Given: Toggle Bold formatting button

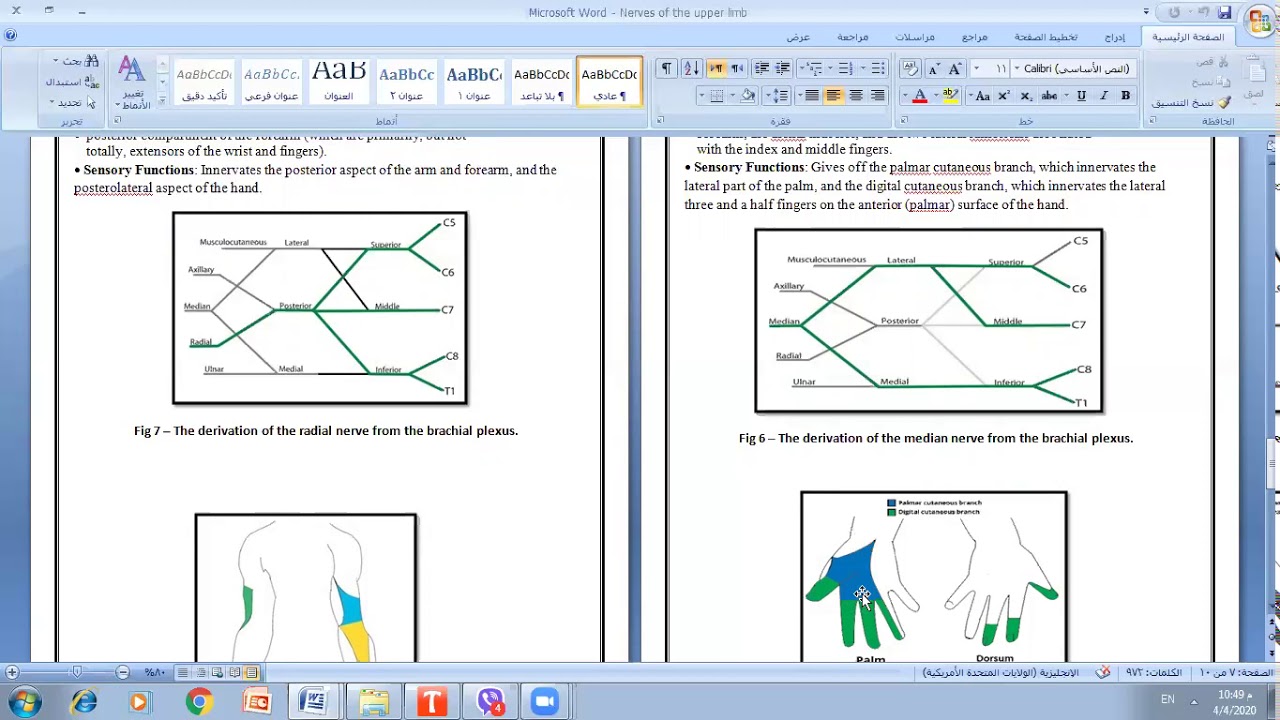Looking at the screenshot, I should (x=1125, y=96).
